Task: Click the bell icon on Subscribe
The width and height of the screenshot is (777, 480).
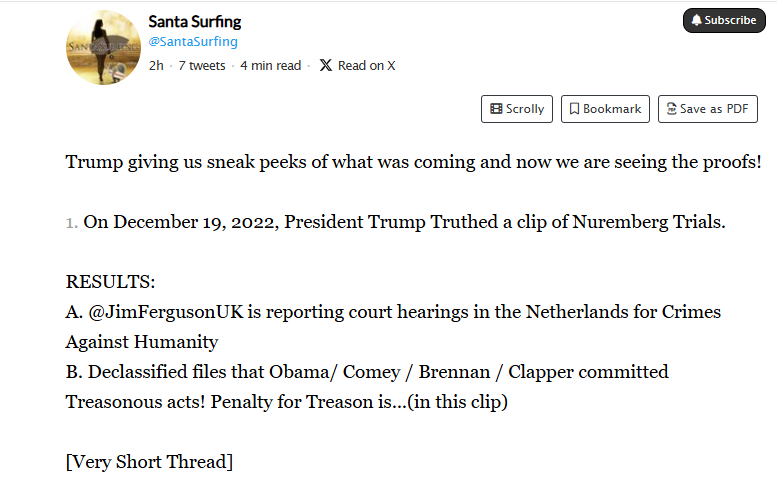Action: [x=697, y=20]
